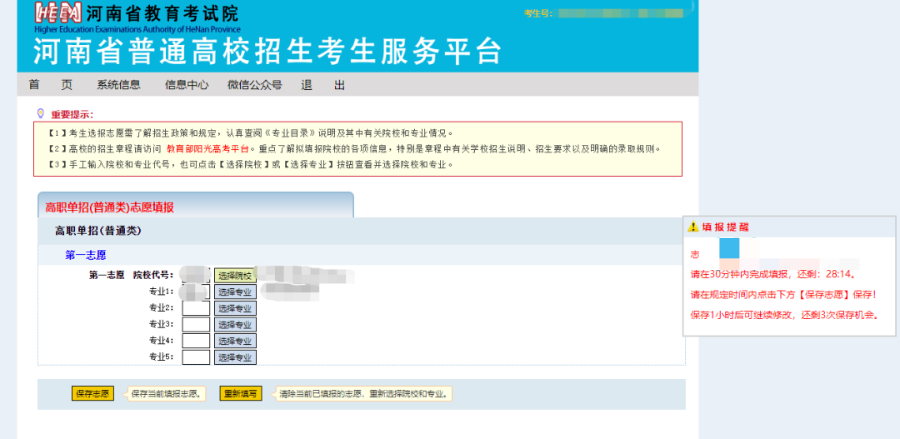This screenshot has height=439, width=900.
Task: Click the HEEA logo in header
Action: coord(58,13)
